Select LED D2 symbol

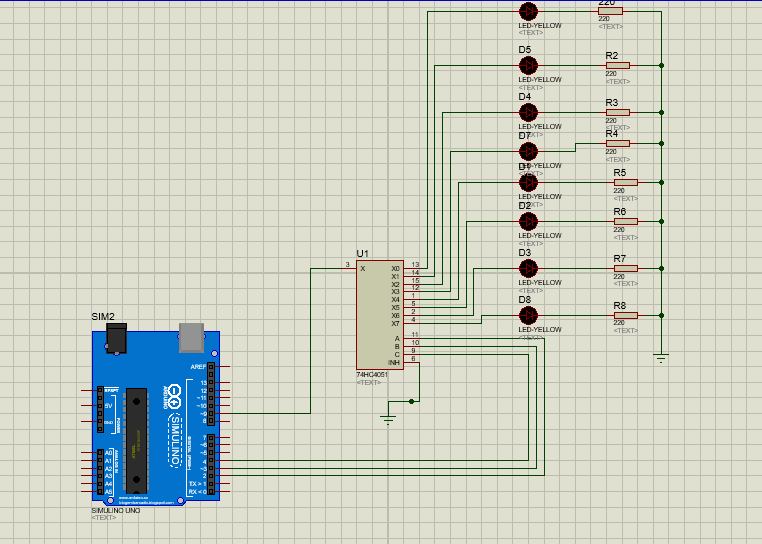click(528, 222)
